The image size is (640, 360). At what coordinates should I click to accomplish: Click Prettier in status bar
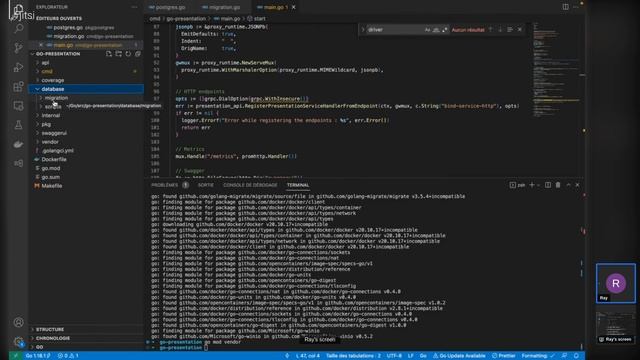503,356
